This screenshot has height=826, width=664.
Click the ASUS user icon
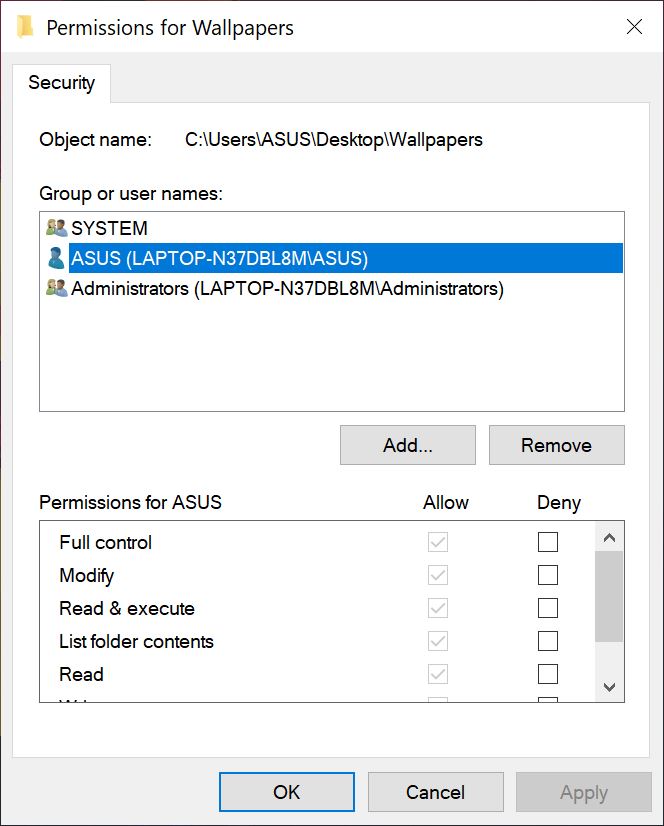(x=56, y=258)
